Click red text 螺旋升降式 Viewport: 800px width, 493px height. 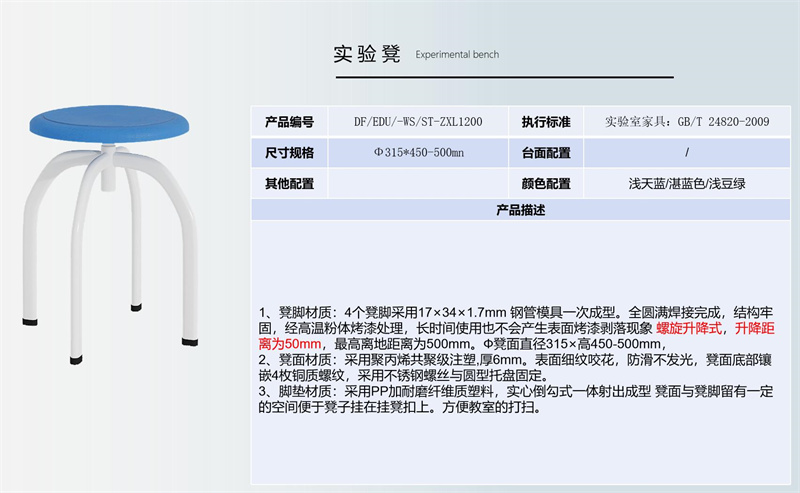tap(689, 328)
